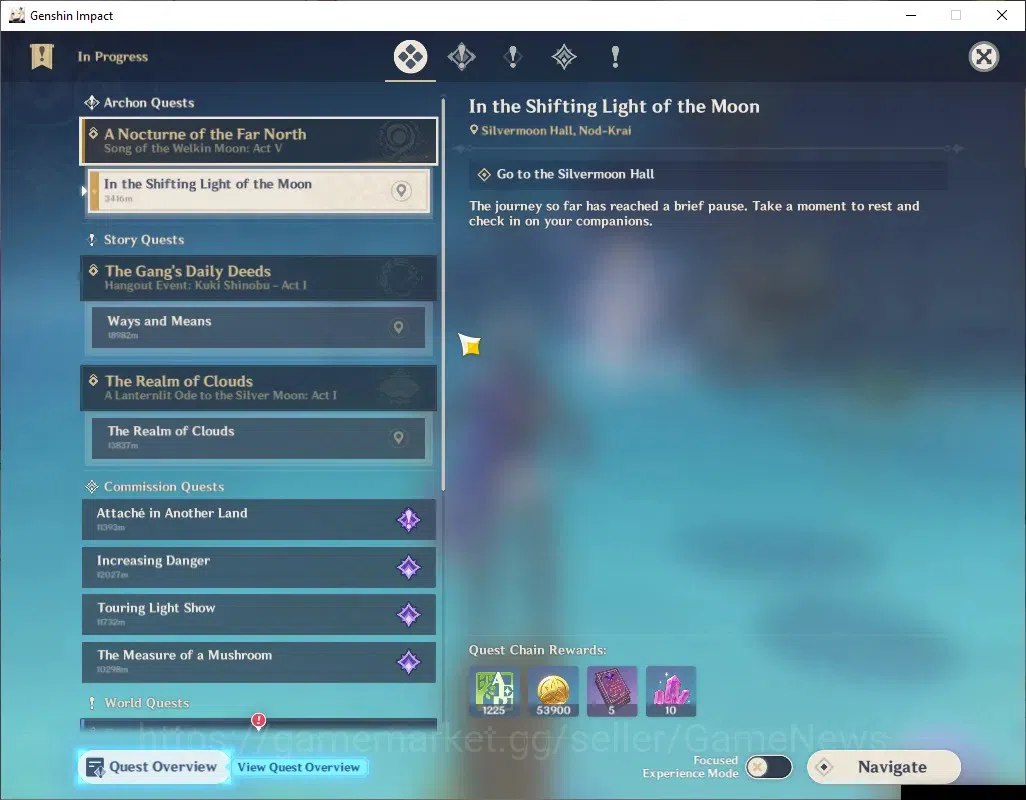Click location pin on Ways and Means
The height and width of the screenshot is (800, 1026).
[398, 327]
